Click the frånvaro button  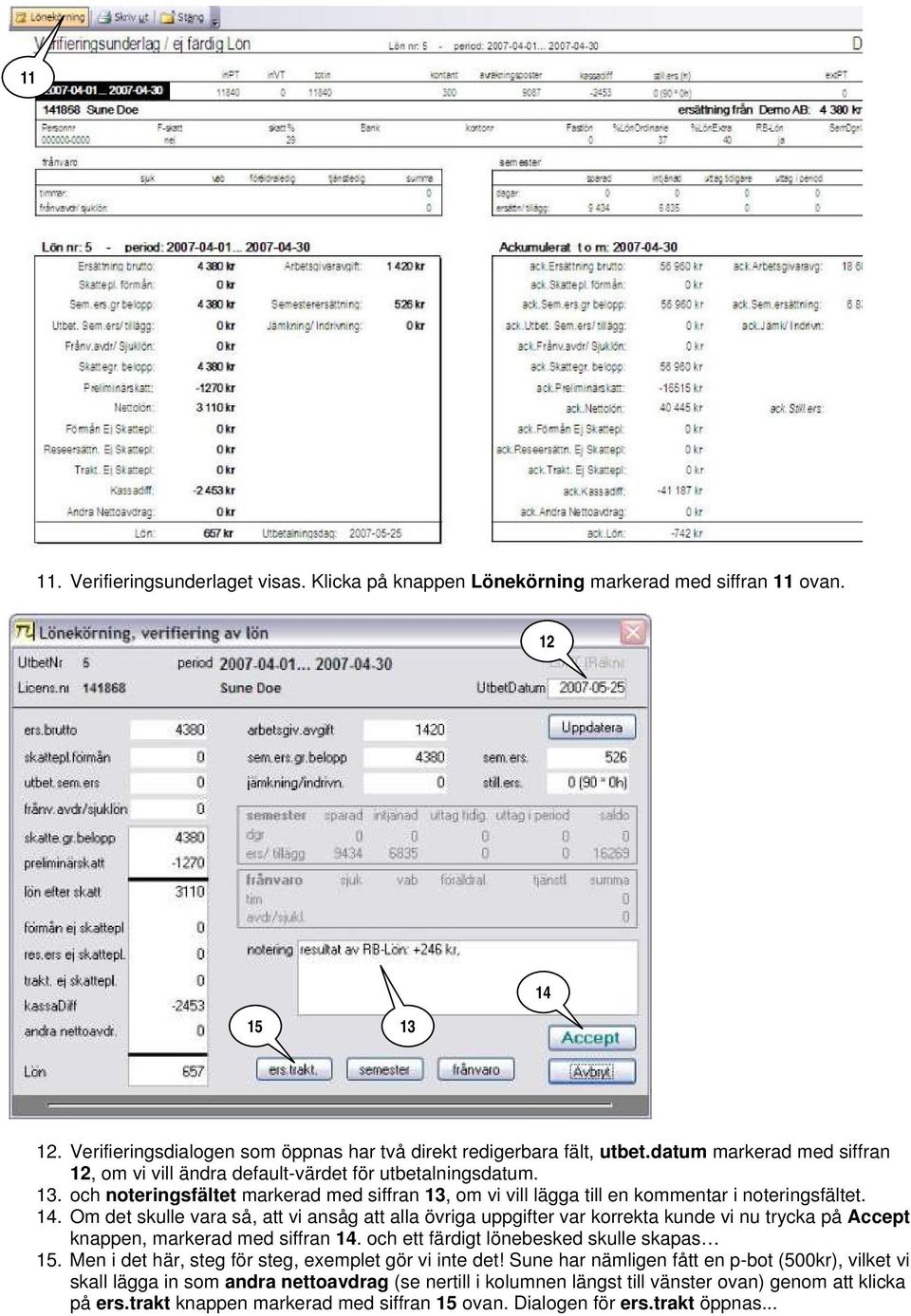(x=475, y=1069)
